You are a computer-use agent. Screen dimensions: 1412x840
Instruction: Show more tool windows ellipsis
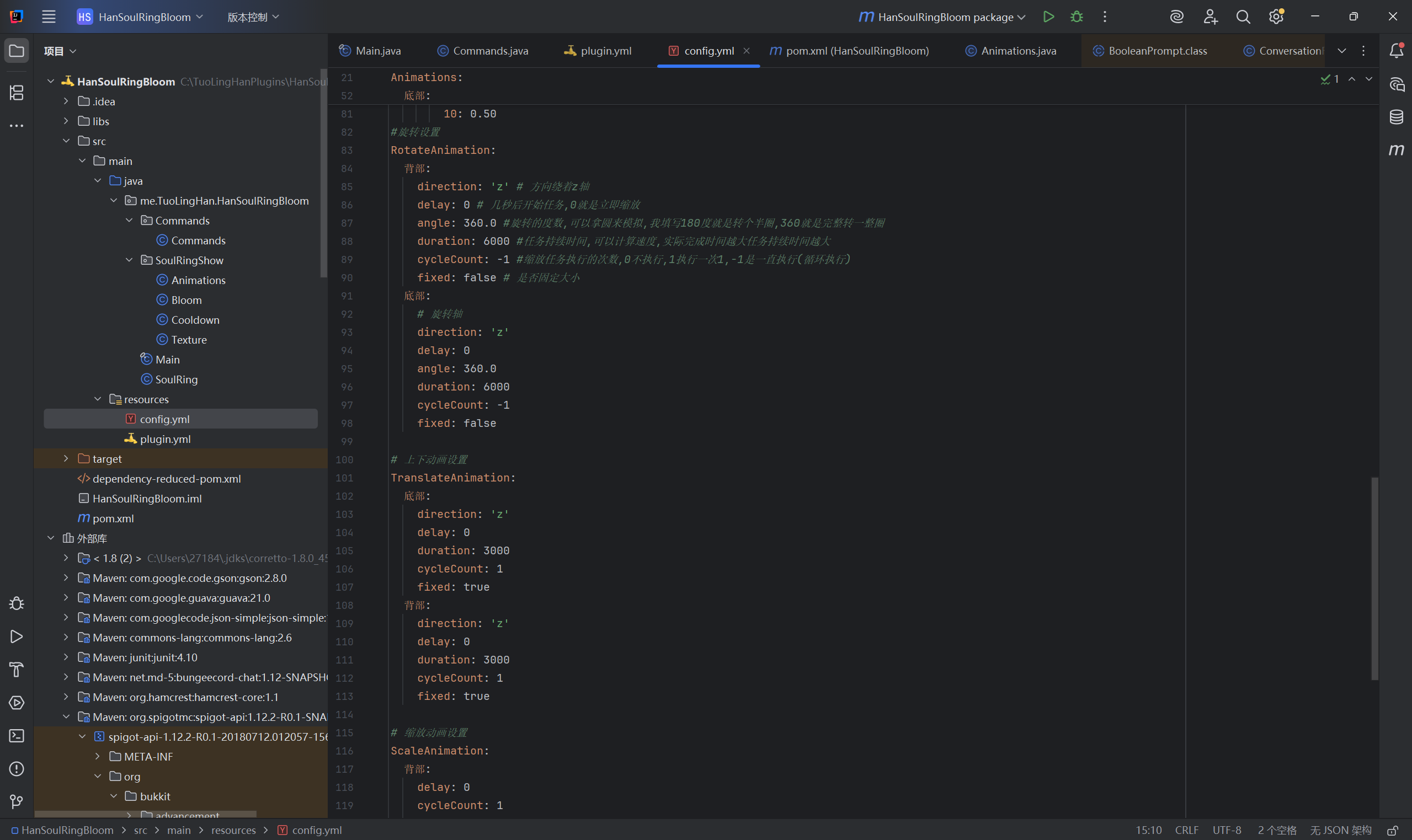17,126
